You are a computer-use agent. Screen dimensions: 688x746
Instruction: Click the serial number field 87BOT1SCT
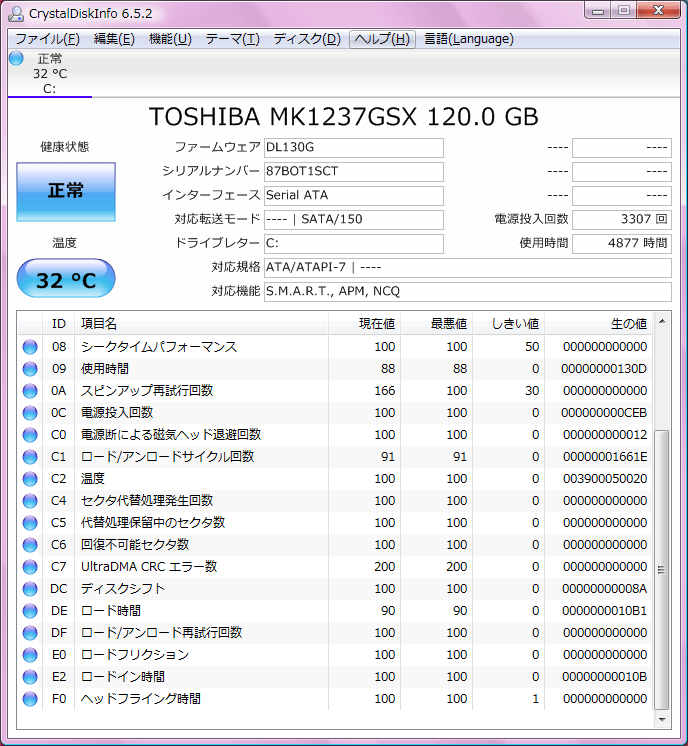click(x=354, y=172)
